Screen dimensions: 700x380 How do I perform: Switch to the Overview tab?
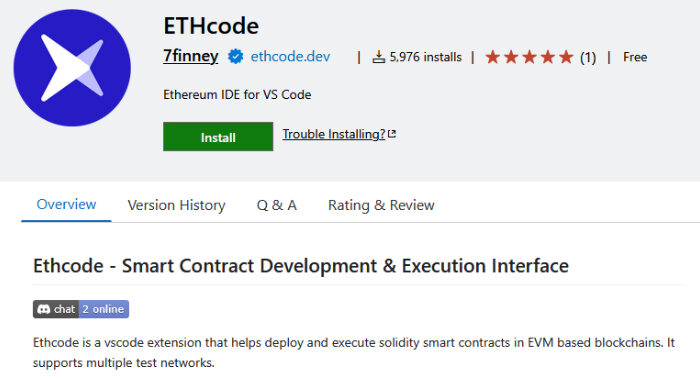[66, 205]
